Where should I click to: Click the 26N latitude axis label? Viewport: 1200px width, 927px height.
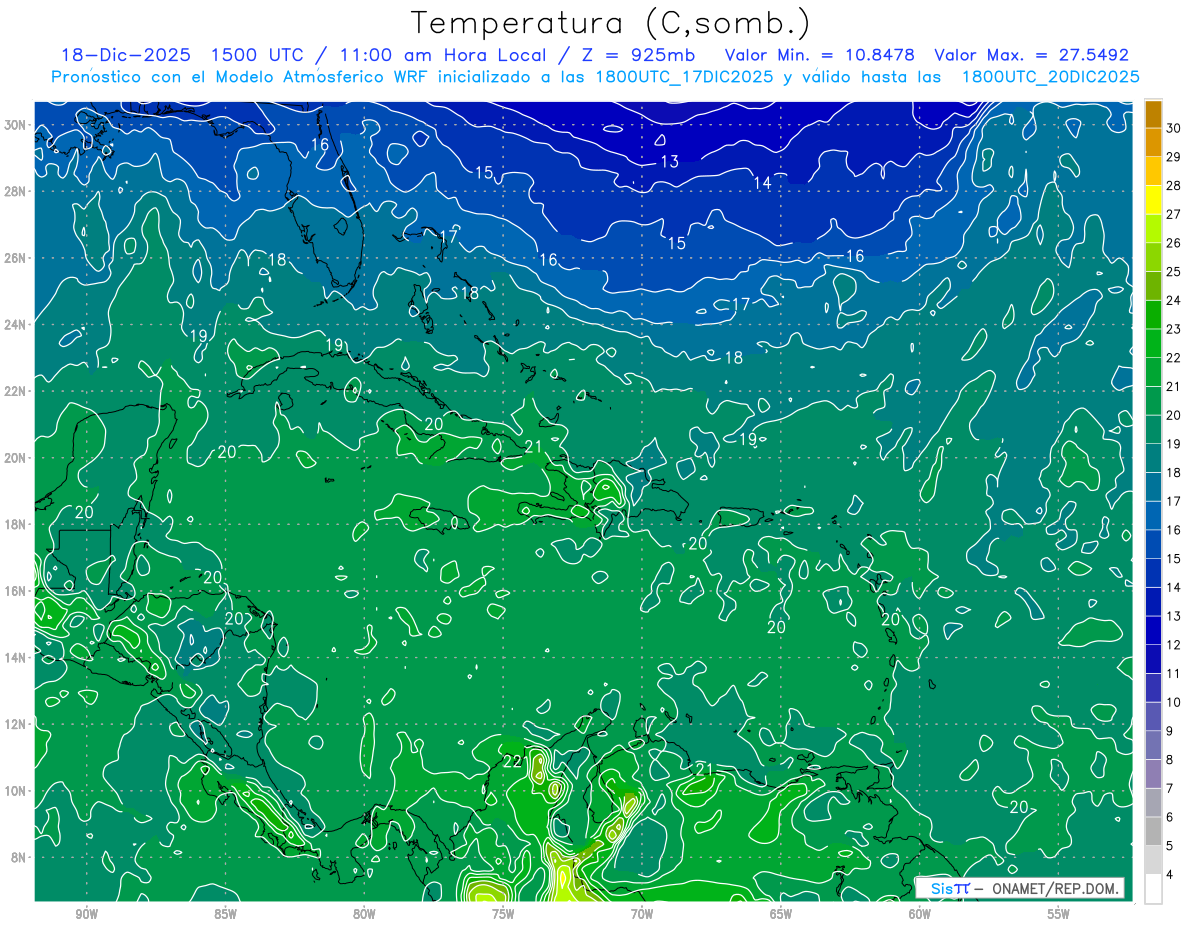16,258
